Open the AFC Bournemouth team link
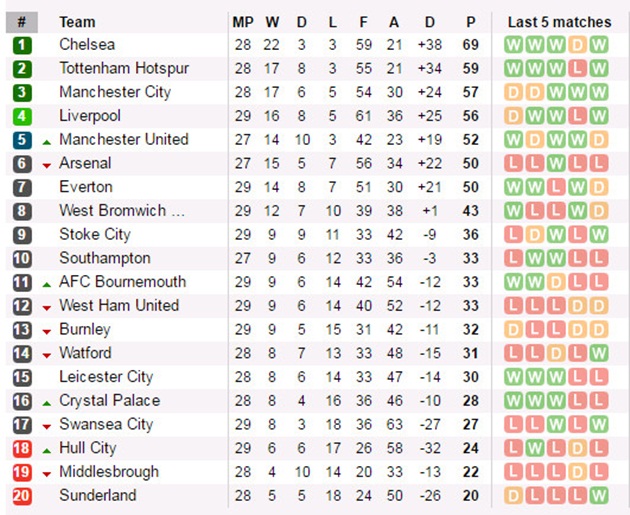This screenshot has width=630, height=515. coord(122,282)
